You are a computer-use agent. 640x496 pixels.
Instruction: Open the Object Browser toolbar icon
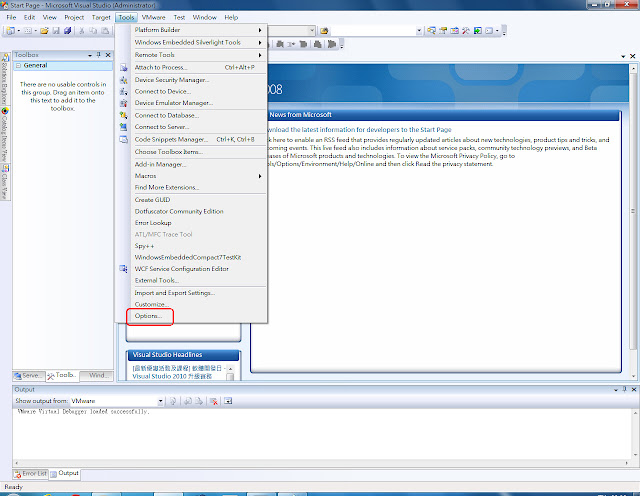[454, 31]
